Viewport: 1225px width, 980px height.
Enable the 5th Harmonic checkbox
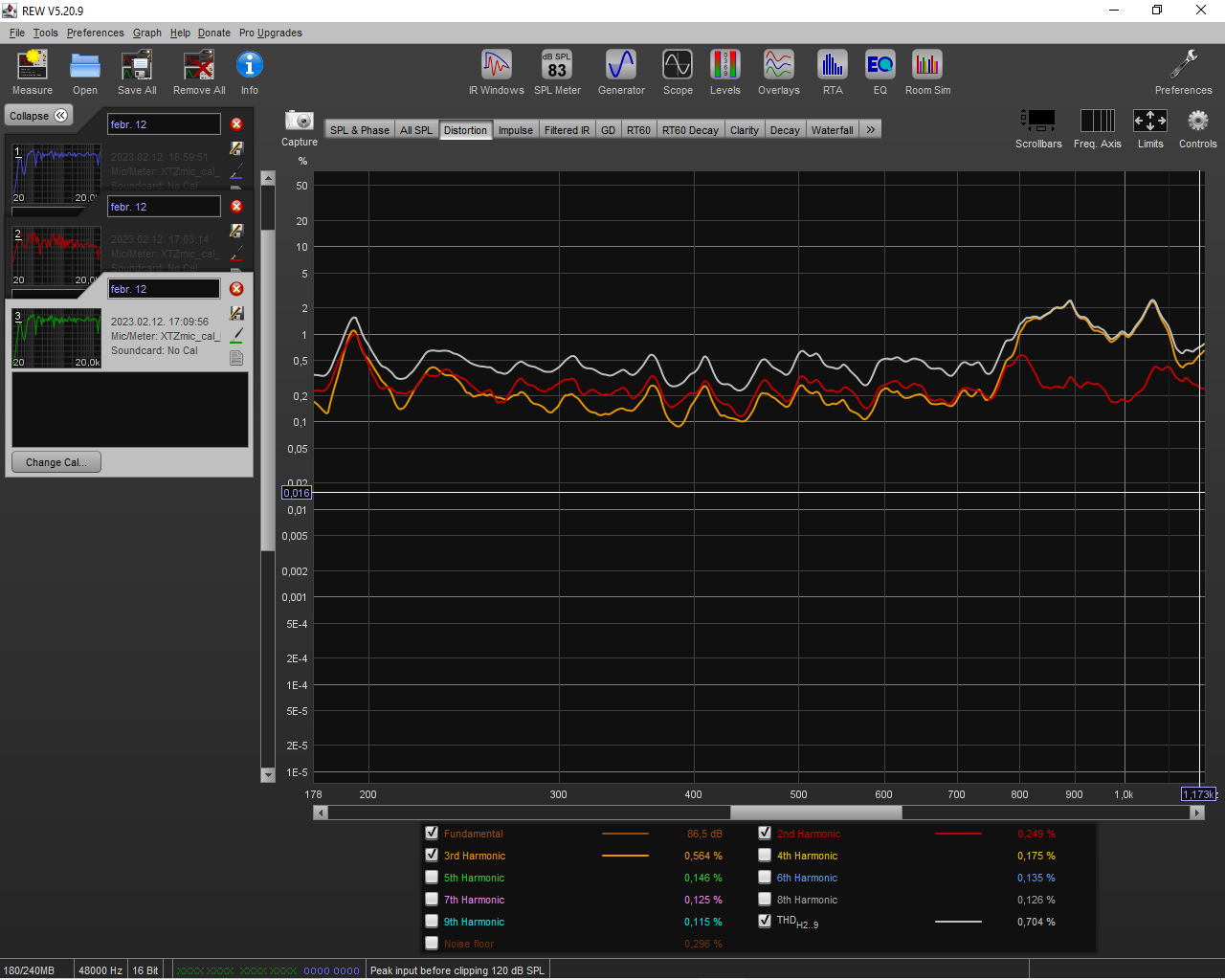coord(432,877)
